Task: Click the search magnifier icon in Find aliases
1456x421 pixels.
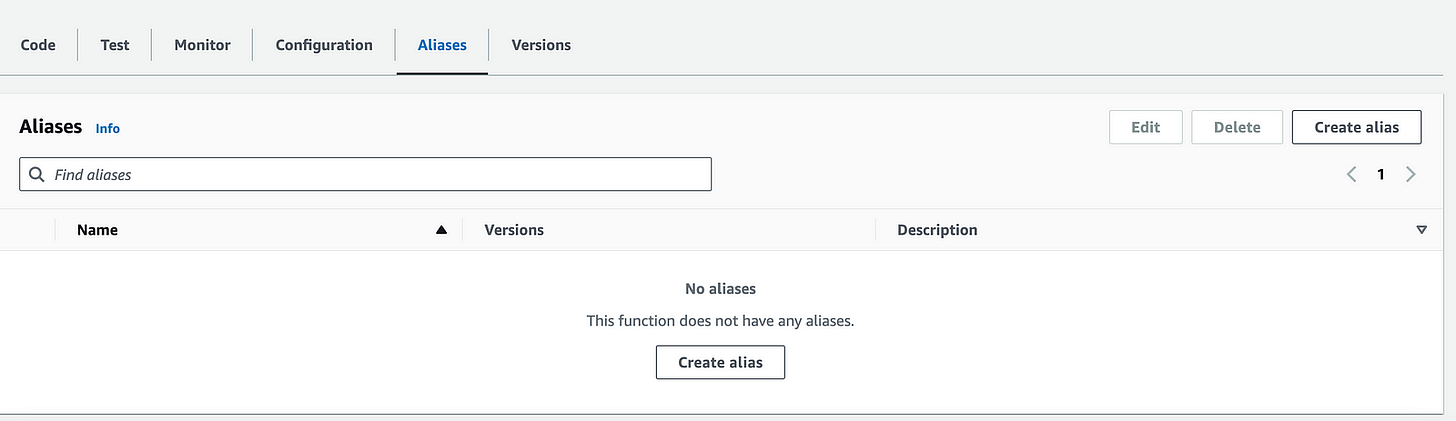Action: tap(37, 174)
